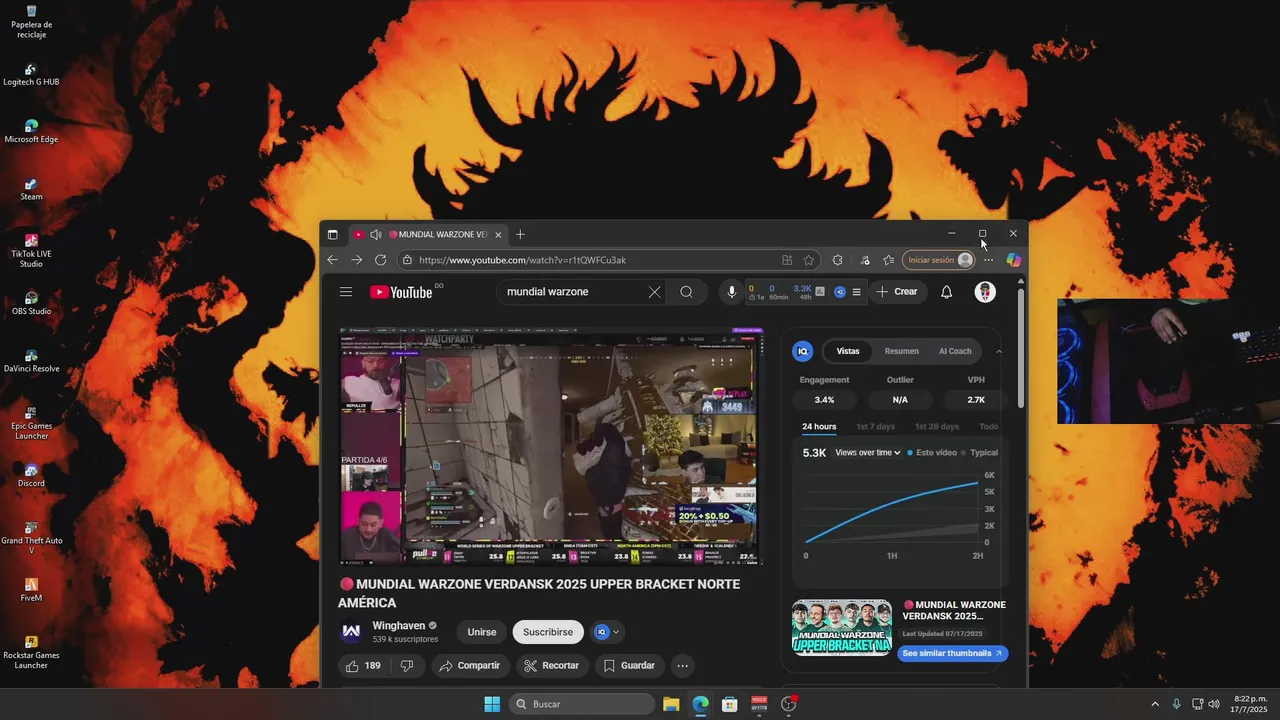Open Windows Start menu

(492, 704)
